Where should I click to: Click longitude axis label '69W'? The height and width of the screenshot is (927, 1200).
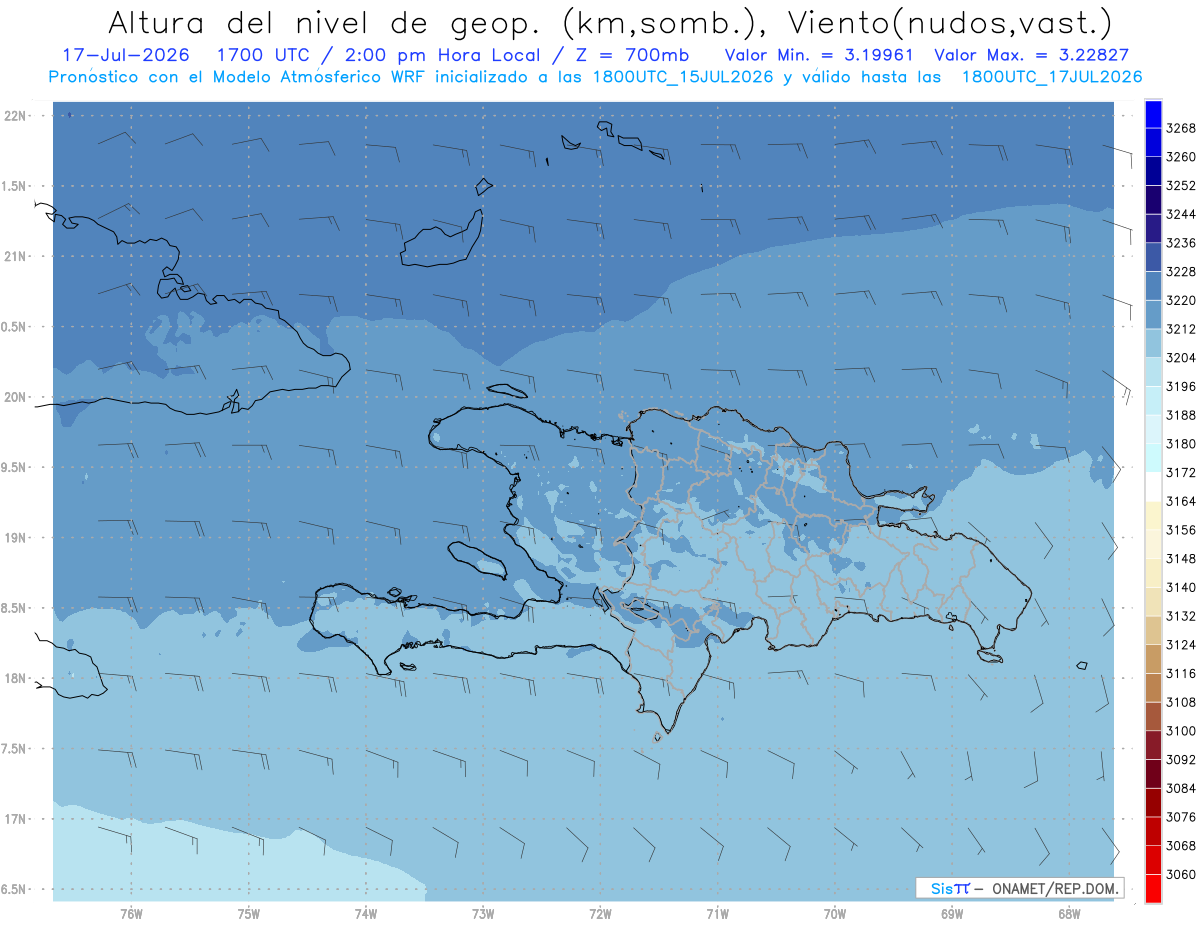click(x=952, y=914)
